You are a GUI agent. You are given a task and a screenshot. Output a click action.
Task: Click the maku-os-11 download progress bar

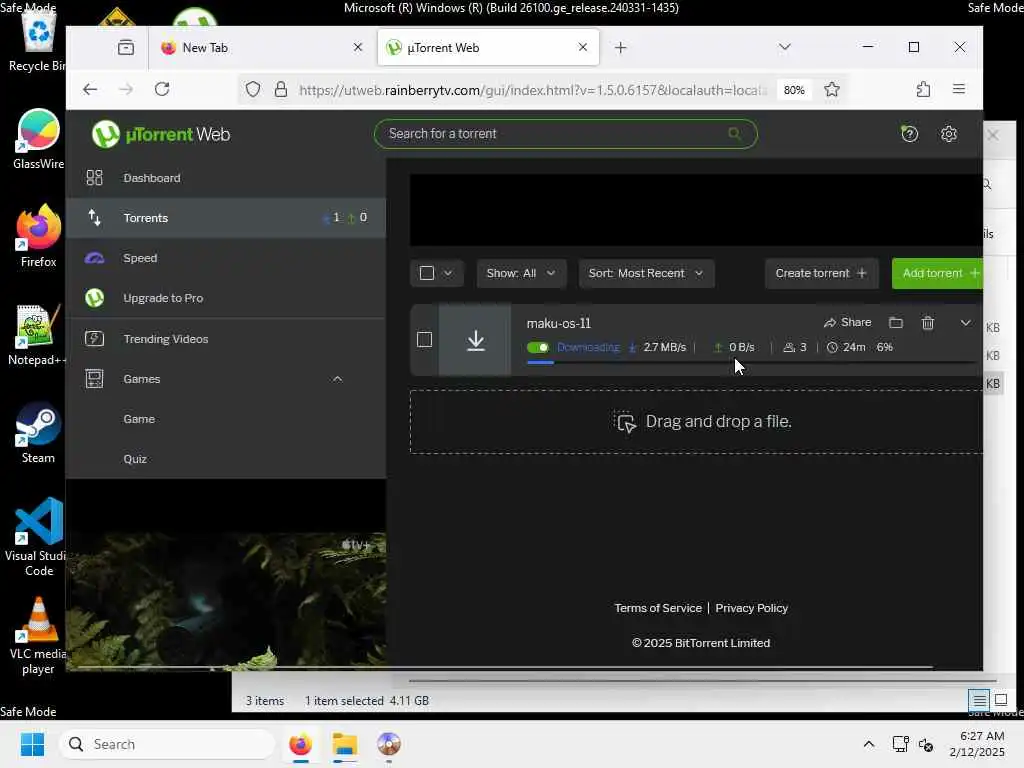(751, 362)
